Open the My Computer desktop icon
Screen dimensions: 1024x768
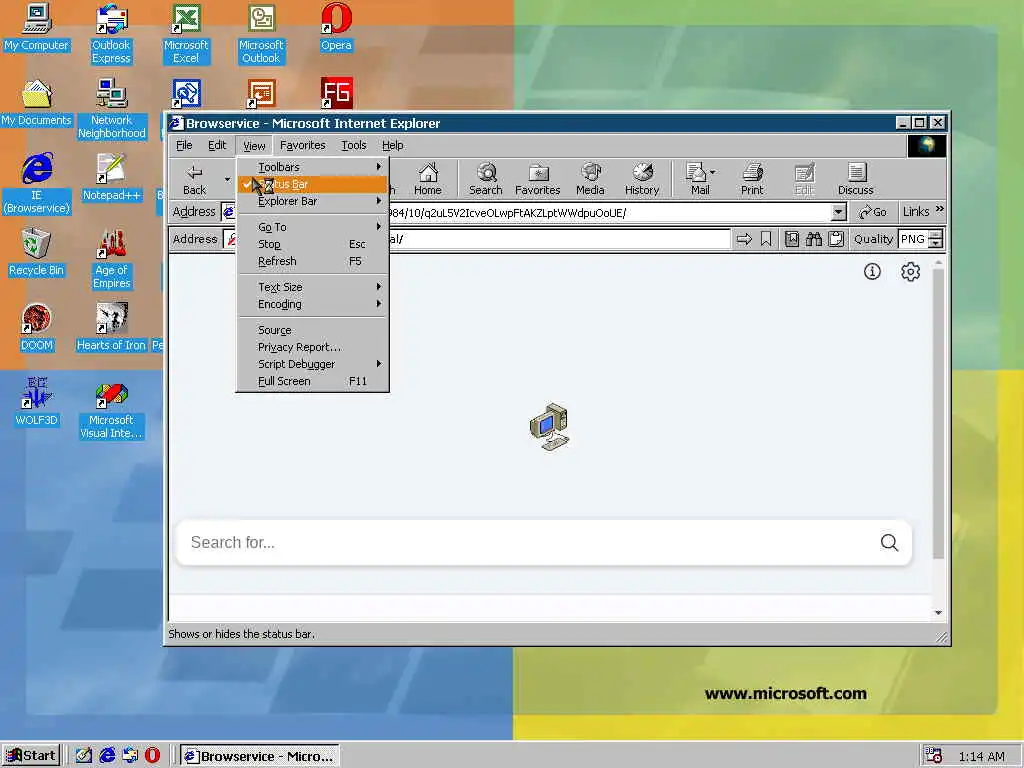(37, 28)
